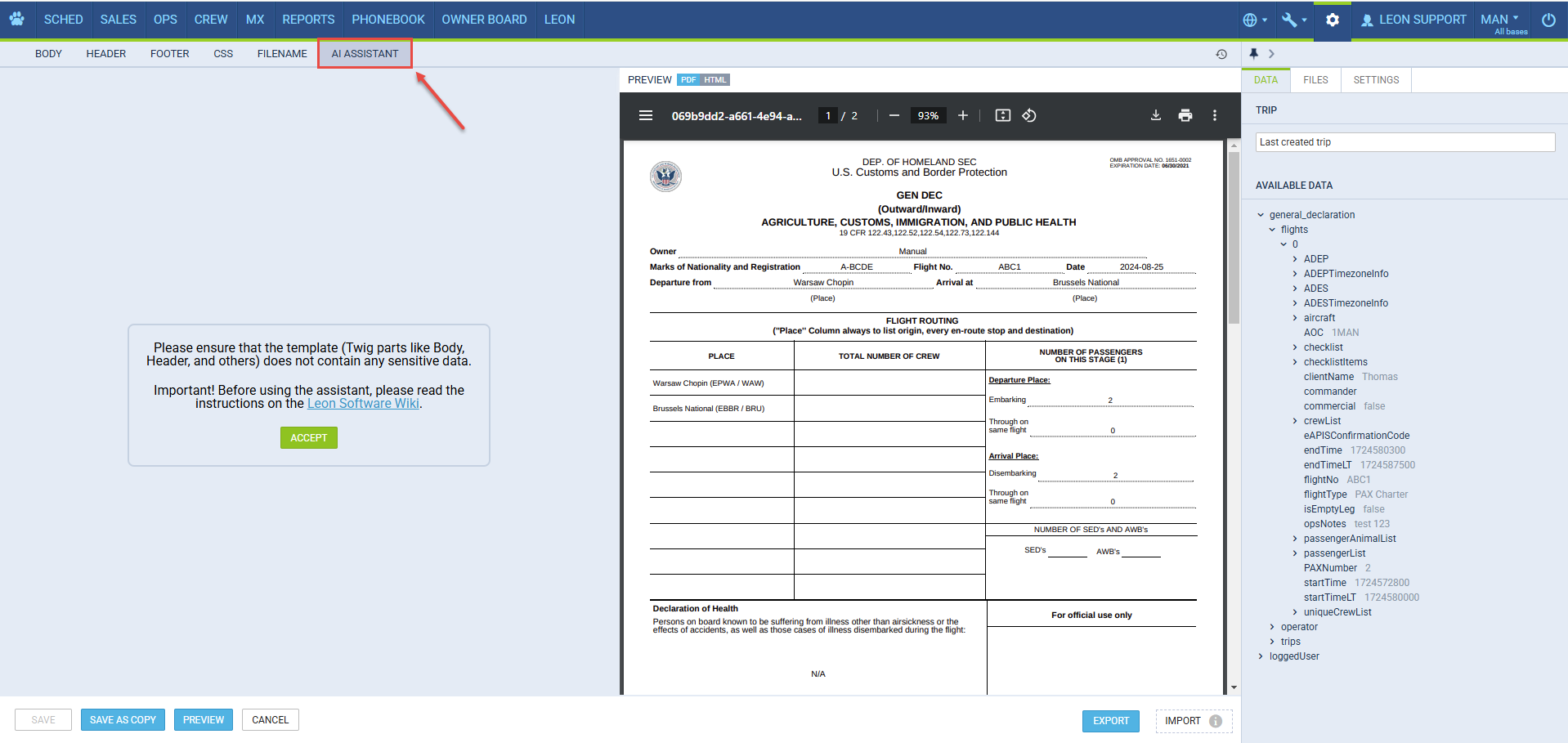Click the EXPORT button
The height and width of the screenshot is (743, 1568).
click(x=1111, y=721)
